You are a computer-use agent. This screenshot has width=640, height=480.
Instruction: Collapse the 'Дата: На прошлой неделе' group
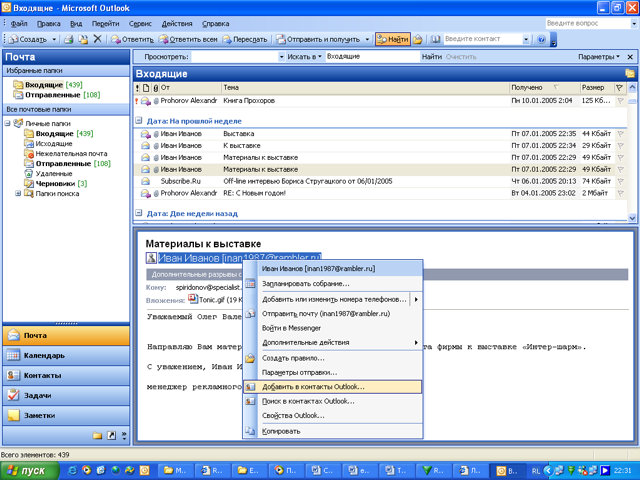(x=139, y=120)
